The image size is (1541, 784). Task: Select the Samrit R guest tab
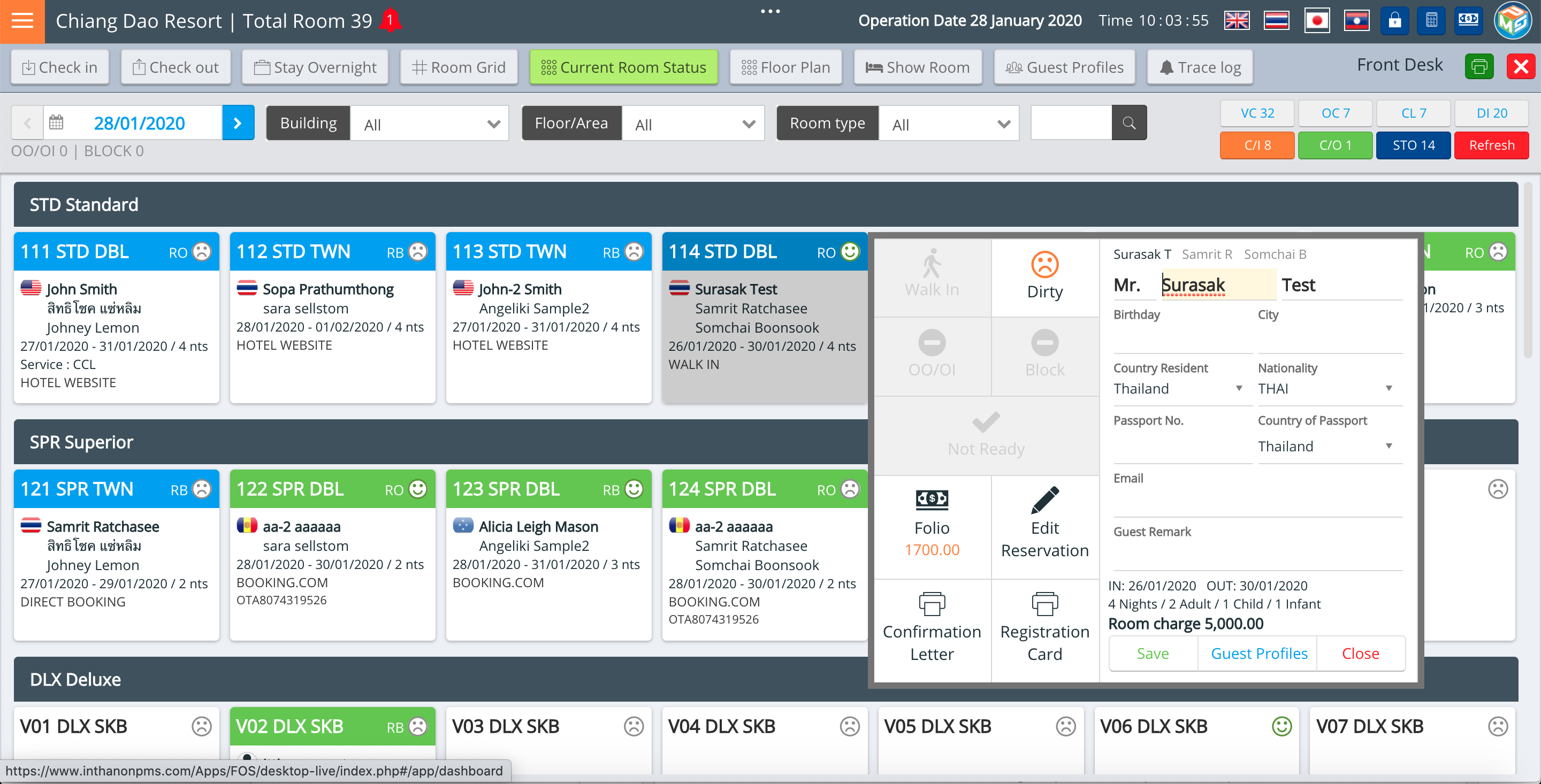[1207, 254]
